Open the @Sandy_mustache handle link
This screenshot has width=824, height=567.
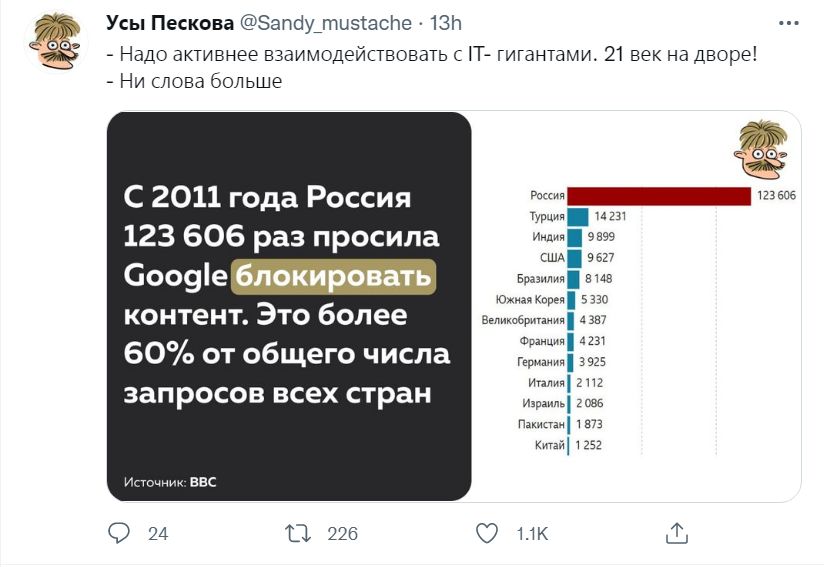click(326, 24)
